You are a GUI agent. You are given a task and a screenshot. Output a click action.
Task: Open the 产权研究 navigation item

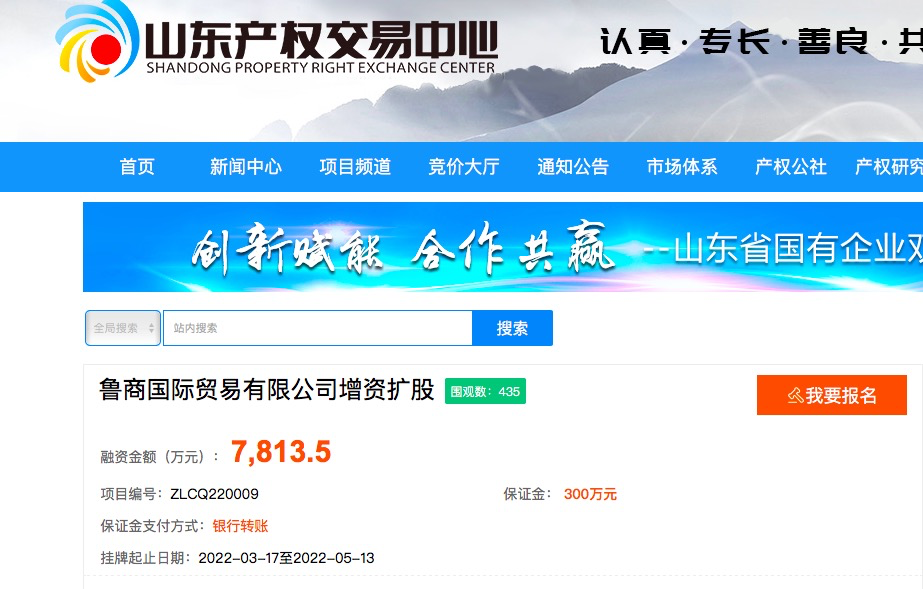(x=889, y=167)
